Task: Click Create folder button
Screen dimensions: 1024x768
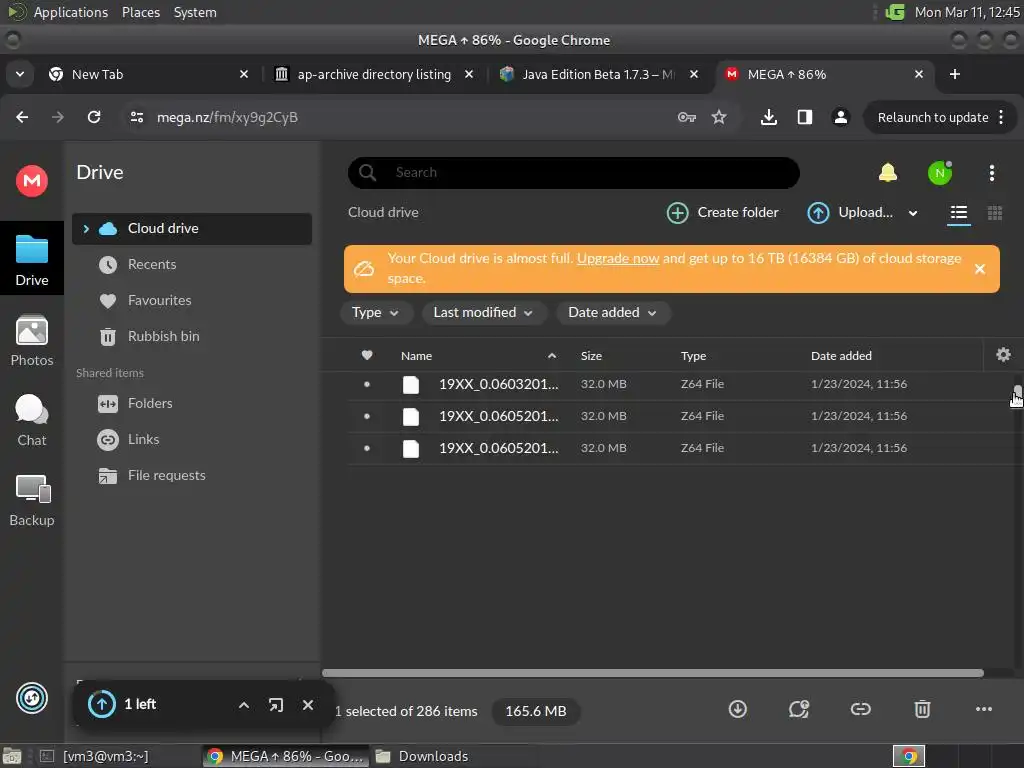Action: pyautogui.click(x=722, y=213)
